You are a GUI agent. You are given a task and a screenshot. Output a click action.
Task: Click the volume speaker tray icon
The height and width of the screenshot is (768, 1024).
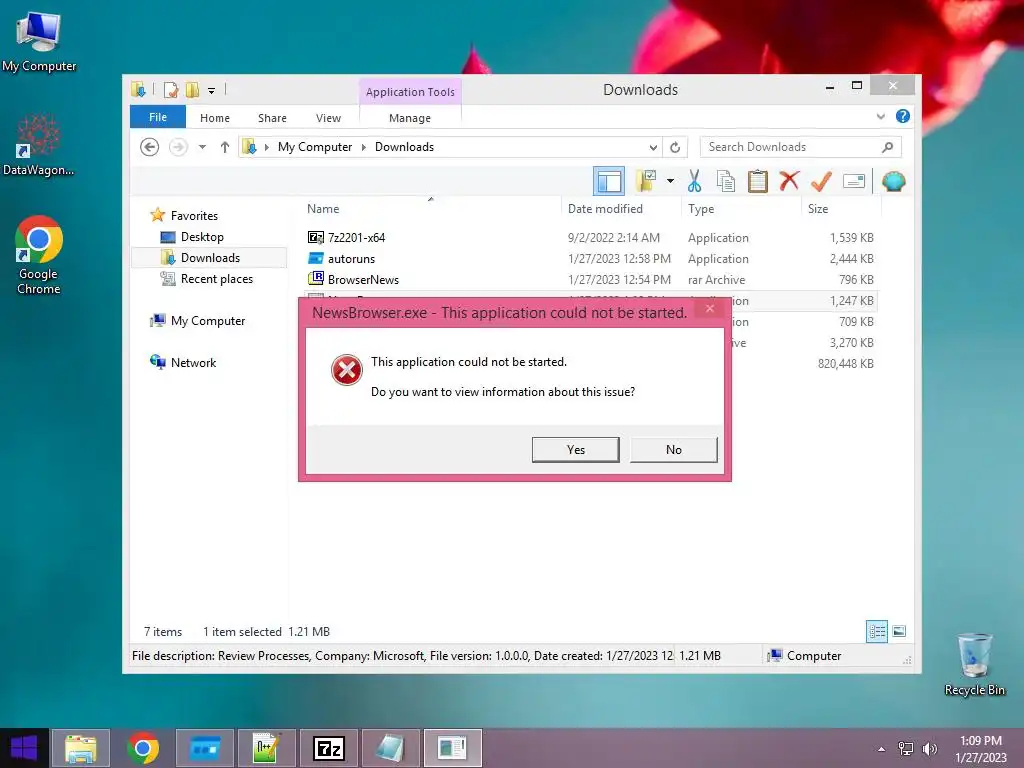point(929,749)
